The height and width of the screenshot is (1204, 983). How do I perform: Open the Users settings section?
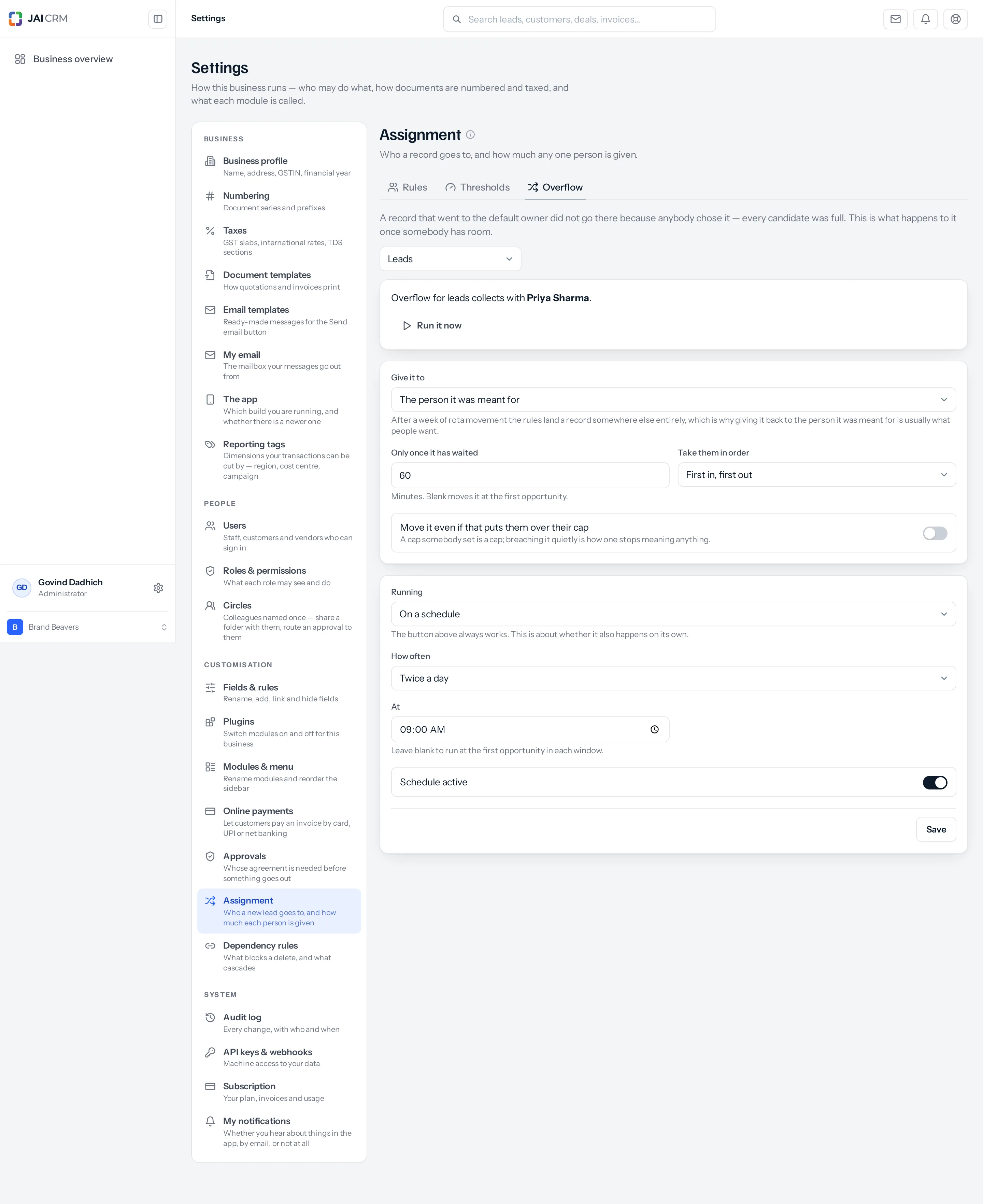pyautogui.click(x=279, y=536)
